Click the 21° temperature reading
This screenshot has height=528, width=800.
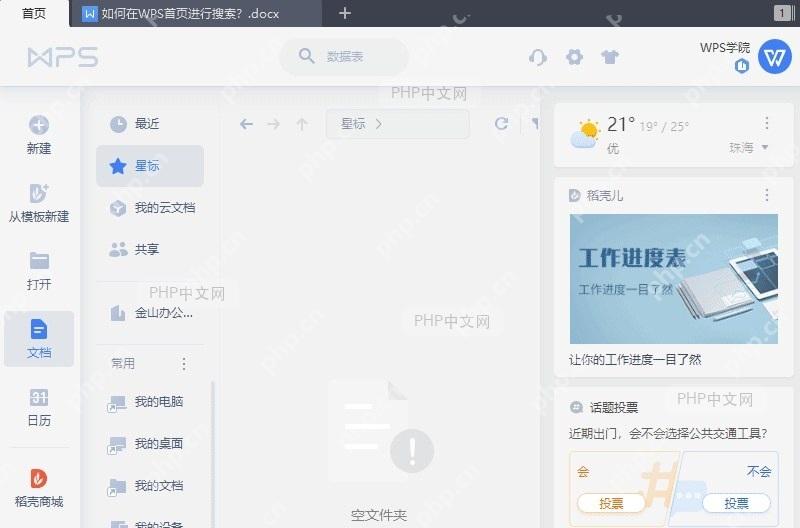pos(621,124)
